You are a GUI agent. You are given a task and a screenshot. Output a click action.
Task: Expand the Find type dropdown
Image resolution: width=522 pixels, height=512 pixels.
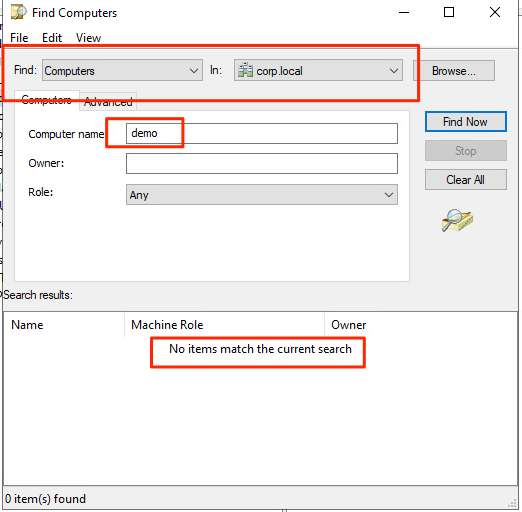(x=122, y=70)
